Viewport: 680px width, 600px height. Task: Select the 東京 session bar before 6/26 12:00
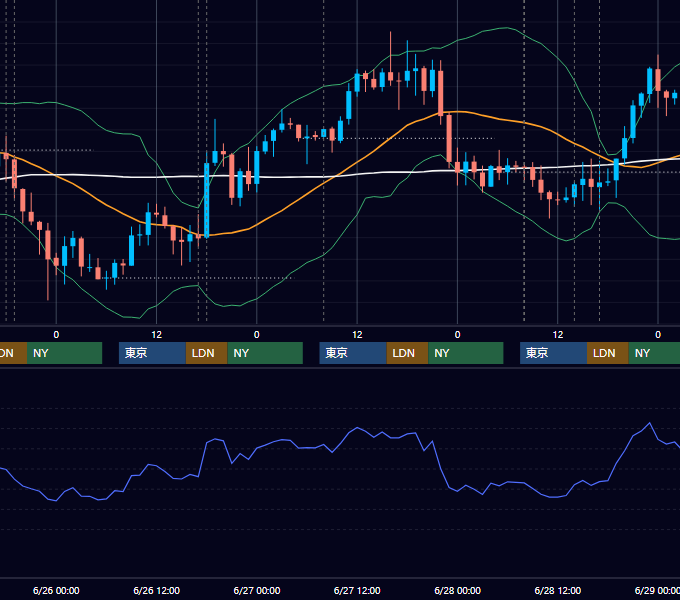(152, 353)
